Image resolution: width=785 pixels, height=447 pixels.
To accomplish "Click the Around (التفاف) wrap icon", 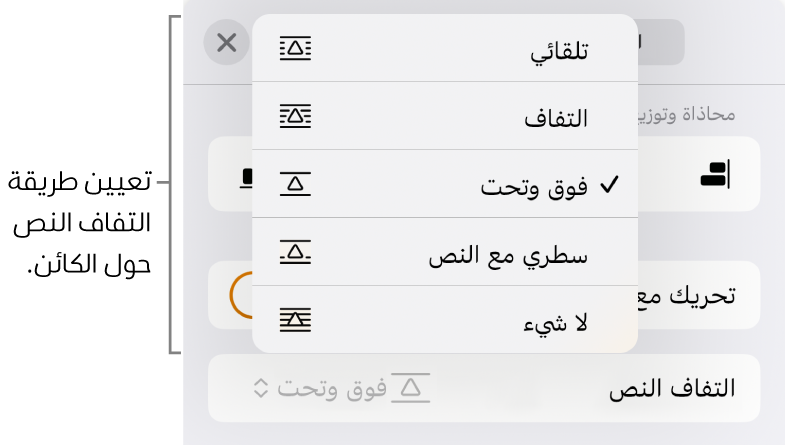I will pyautogui.click(x=296, y=116).
